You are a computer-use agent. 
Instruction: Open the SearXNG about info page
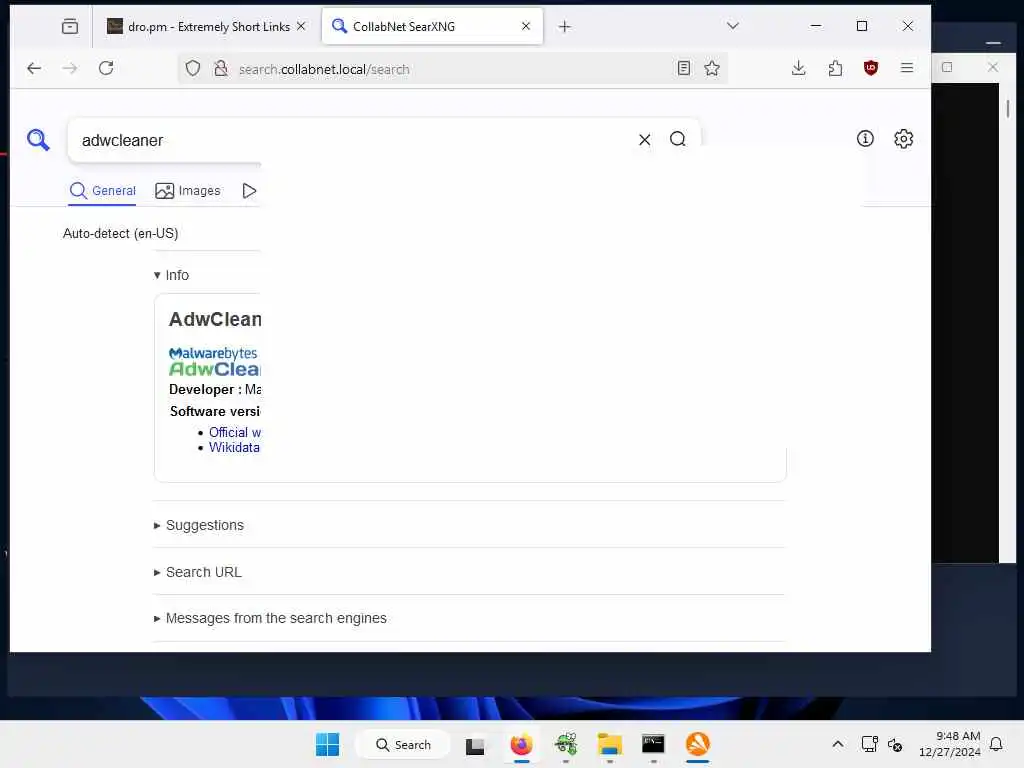tap(865, 138)
